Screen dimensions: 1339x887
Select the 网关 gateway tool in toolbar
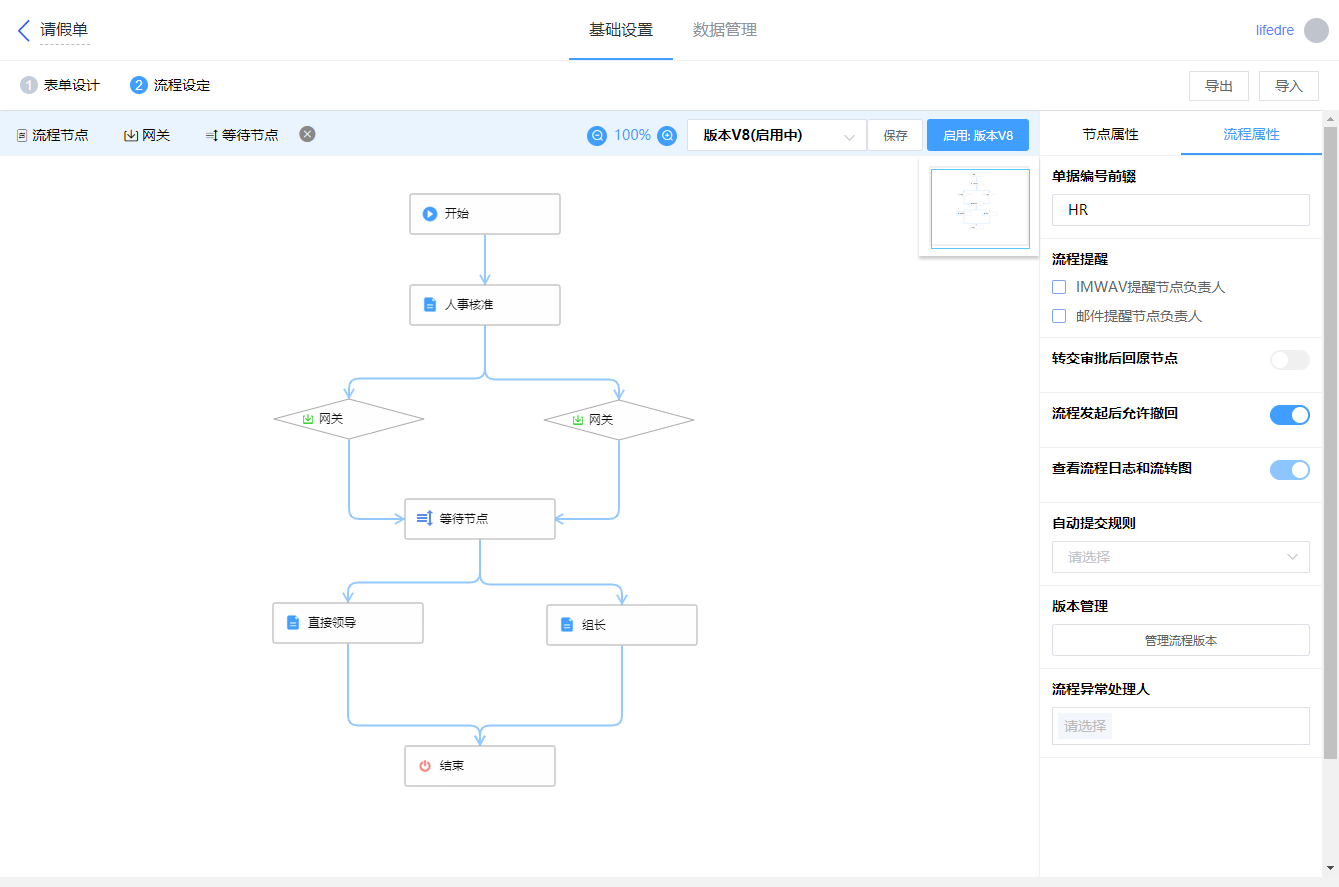pyautogui.click(x=147, y=135)
